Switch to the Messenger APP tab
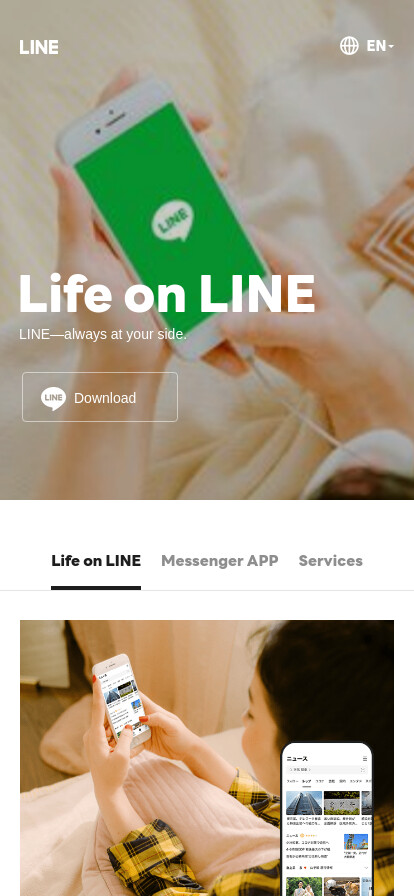The image size is (414, 896). pyautogui.click(x=220, y=561)
